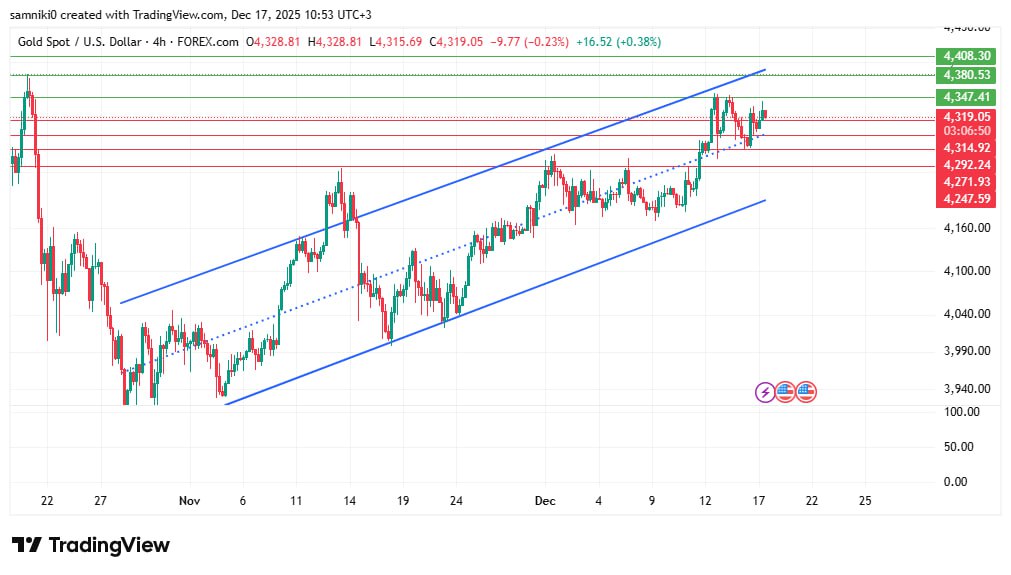Screen dimensions: 1011x575
Task: Click the 17 date on the time axis
Action: pos(758,501)
